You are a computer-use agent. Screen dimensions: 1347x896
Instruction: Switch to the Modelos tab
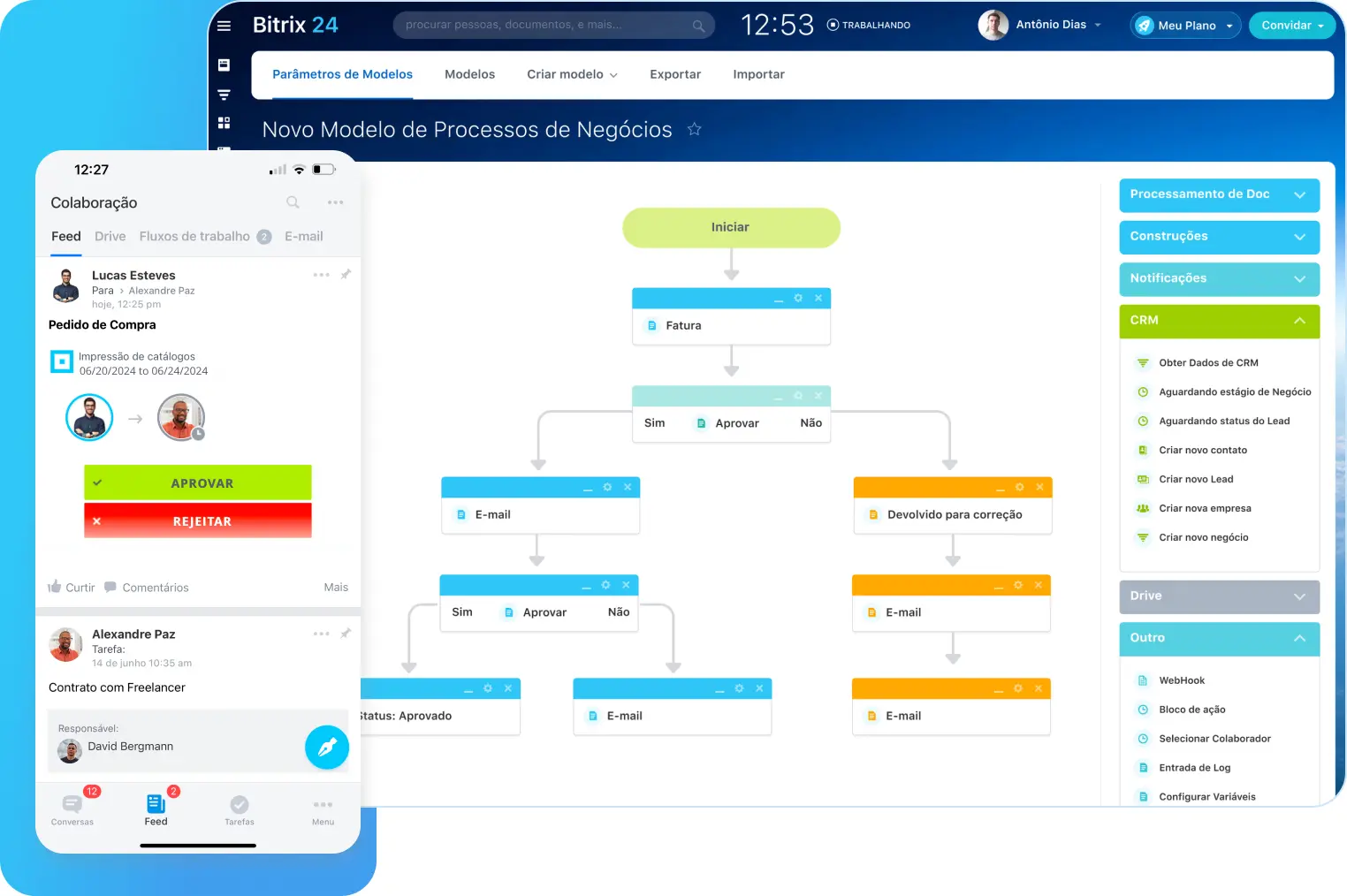coord(469,75)
